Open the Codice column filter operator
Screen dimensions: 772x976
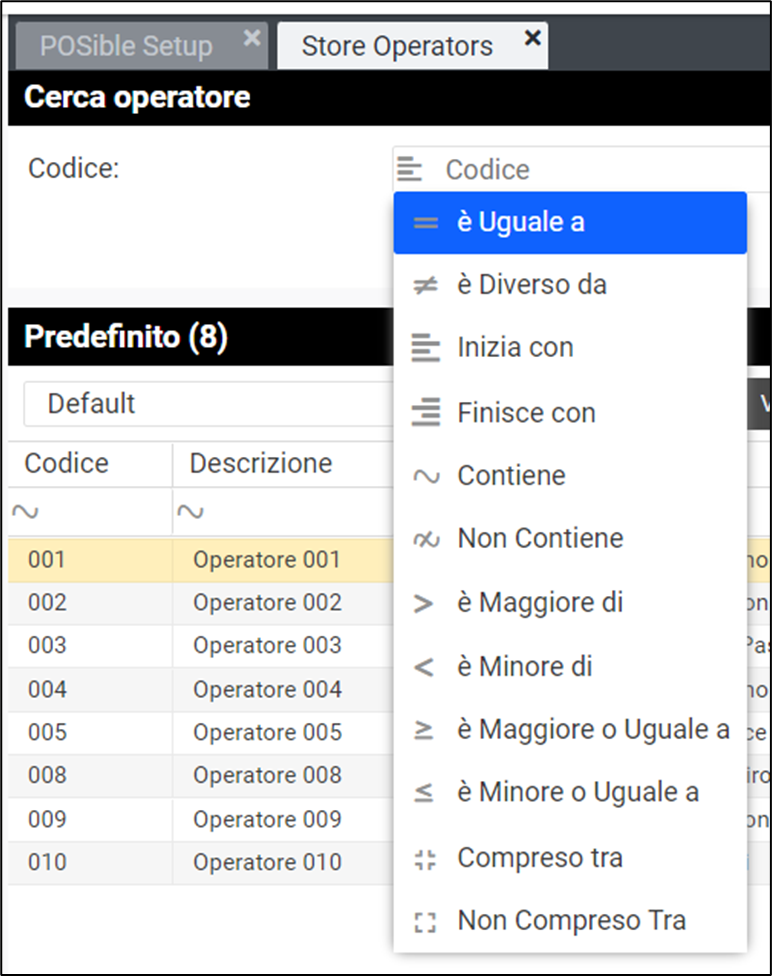[x=25, y=512]
